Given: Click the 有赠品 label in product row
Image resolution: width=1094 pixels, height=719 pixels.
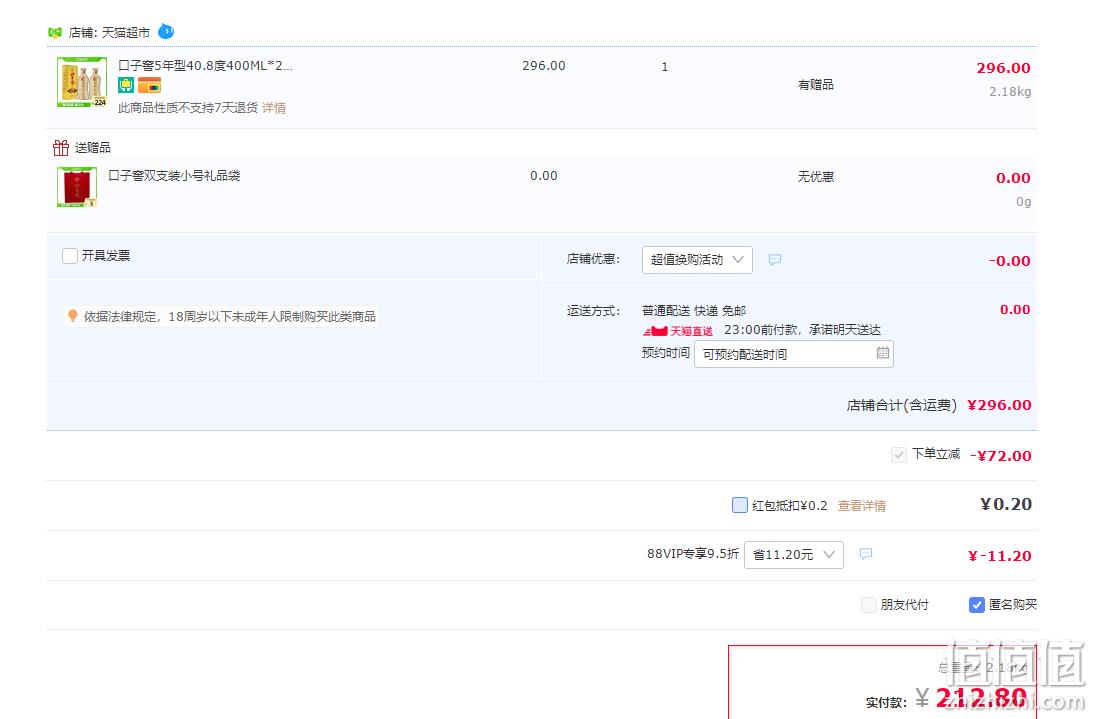Looking at the screenshot, I should [816, 84].
